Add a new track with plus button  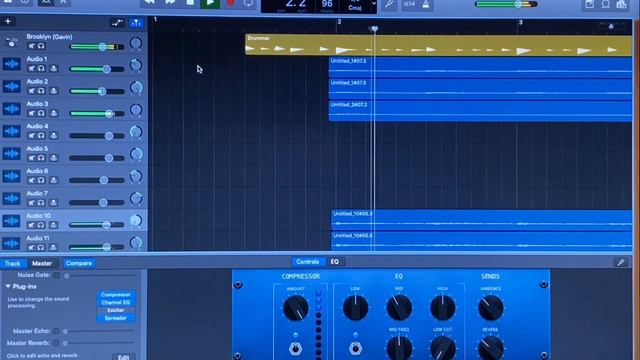pyautogui.click(x=8, y=21)
